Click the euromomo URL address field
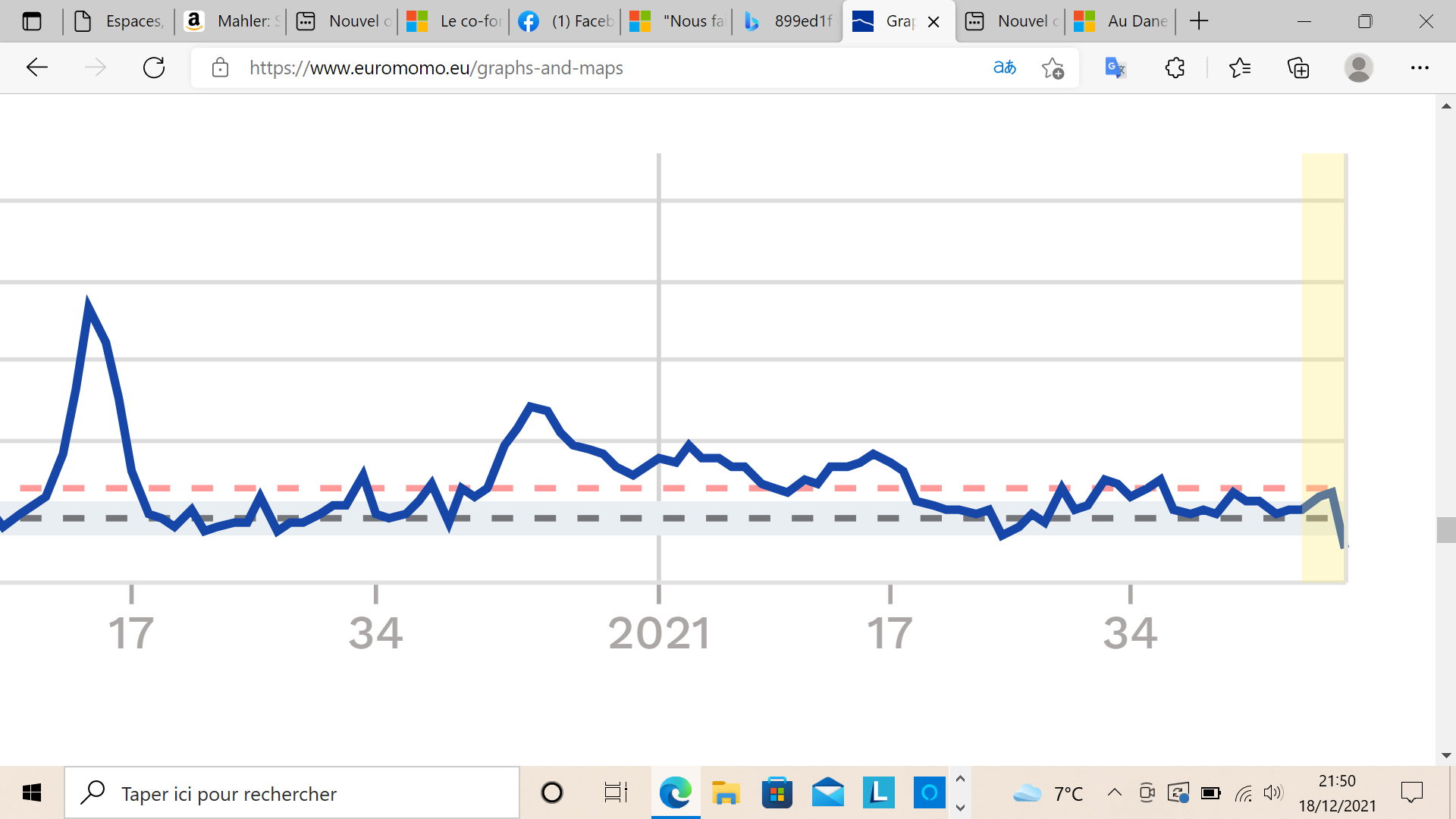1456x819 pixels. coord(436,67)
